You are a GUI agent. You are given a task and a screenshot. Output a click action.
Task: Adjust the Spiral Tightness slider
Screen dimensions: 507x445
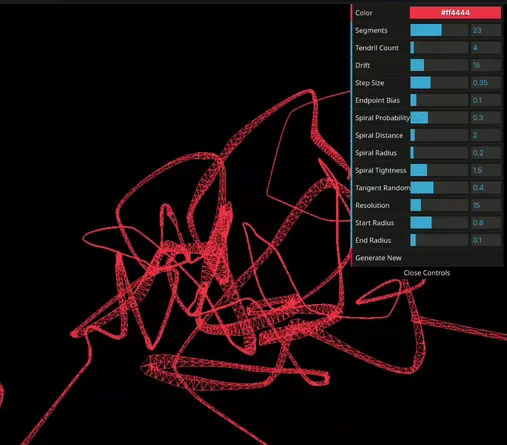point(439,170)
